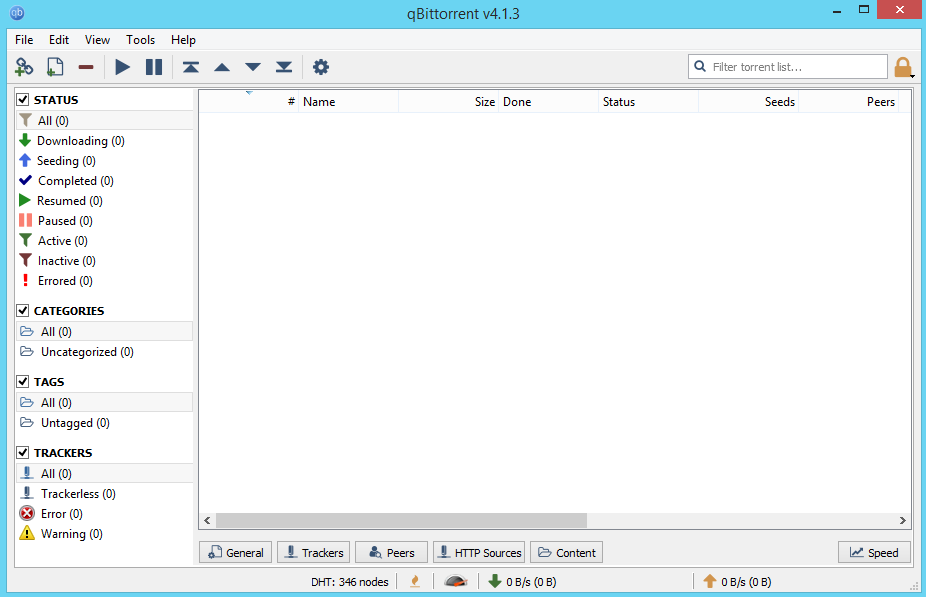Show the Speed graph tab
Viewport: 926px width, 597px height.
874,553
